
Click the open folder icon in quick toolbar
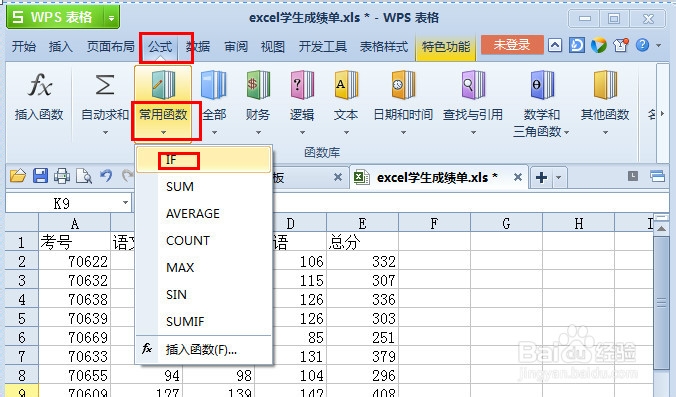[x=18, y=176]
